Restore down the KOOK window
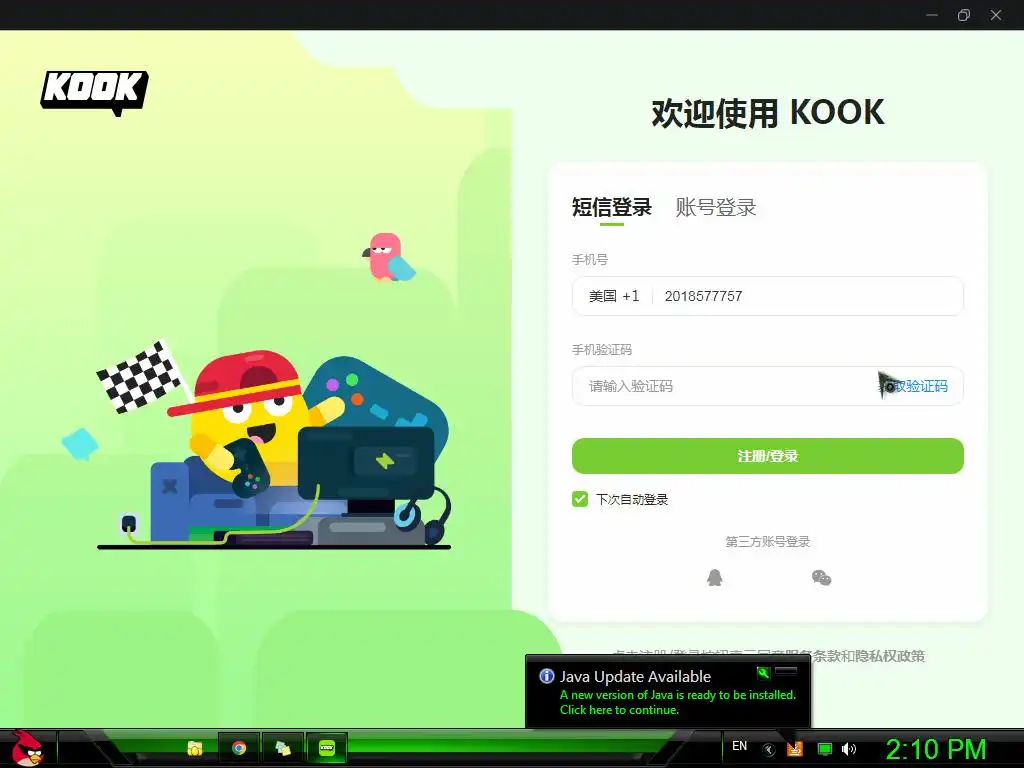Viewport: 1024px width, 768px height. tap(964, 15)
